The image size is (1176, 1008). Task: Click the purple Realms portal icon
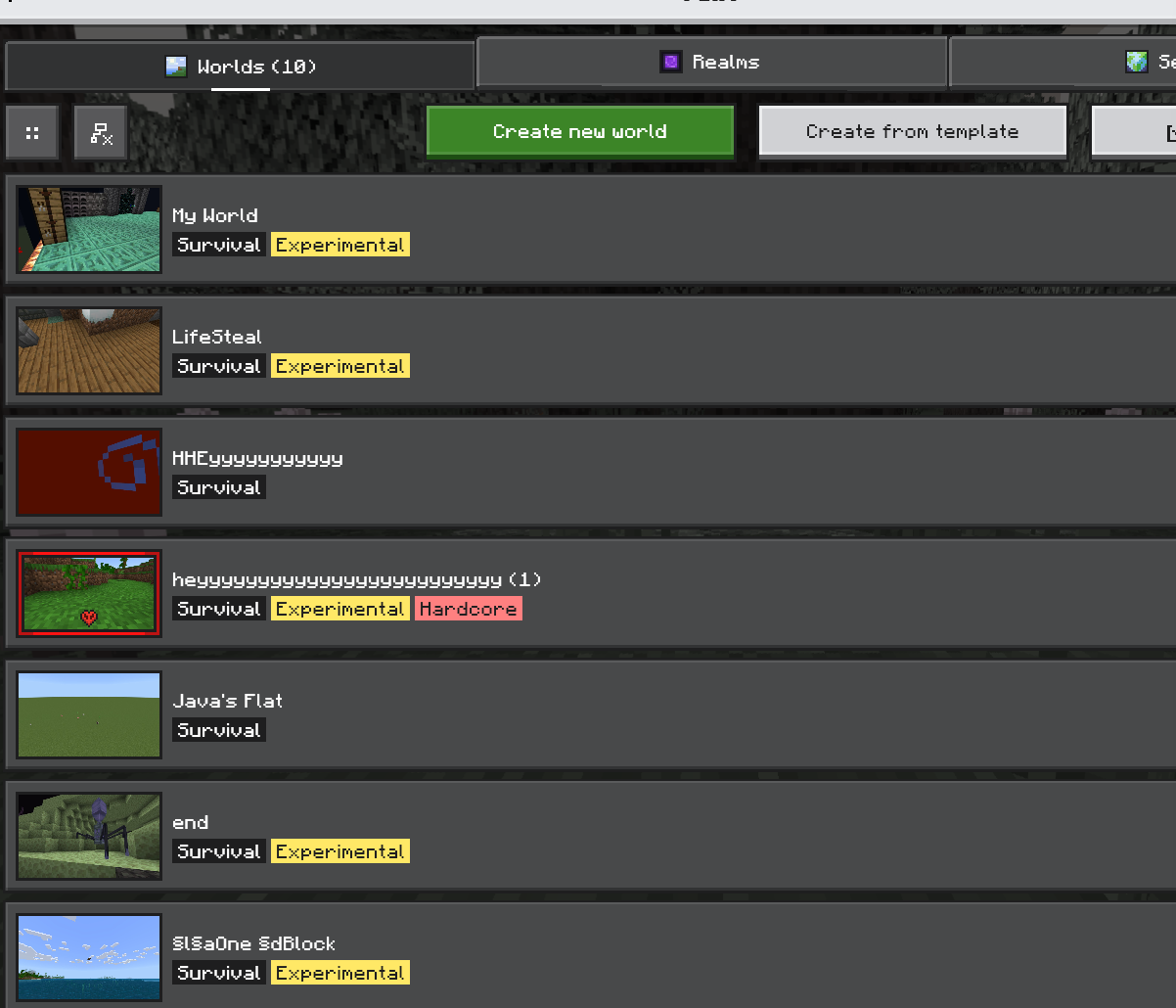[x=670, y=63]
